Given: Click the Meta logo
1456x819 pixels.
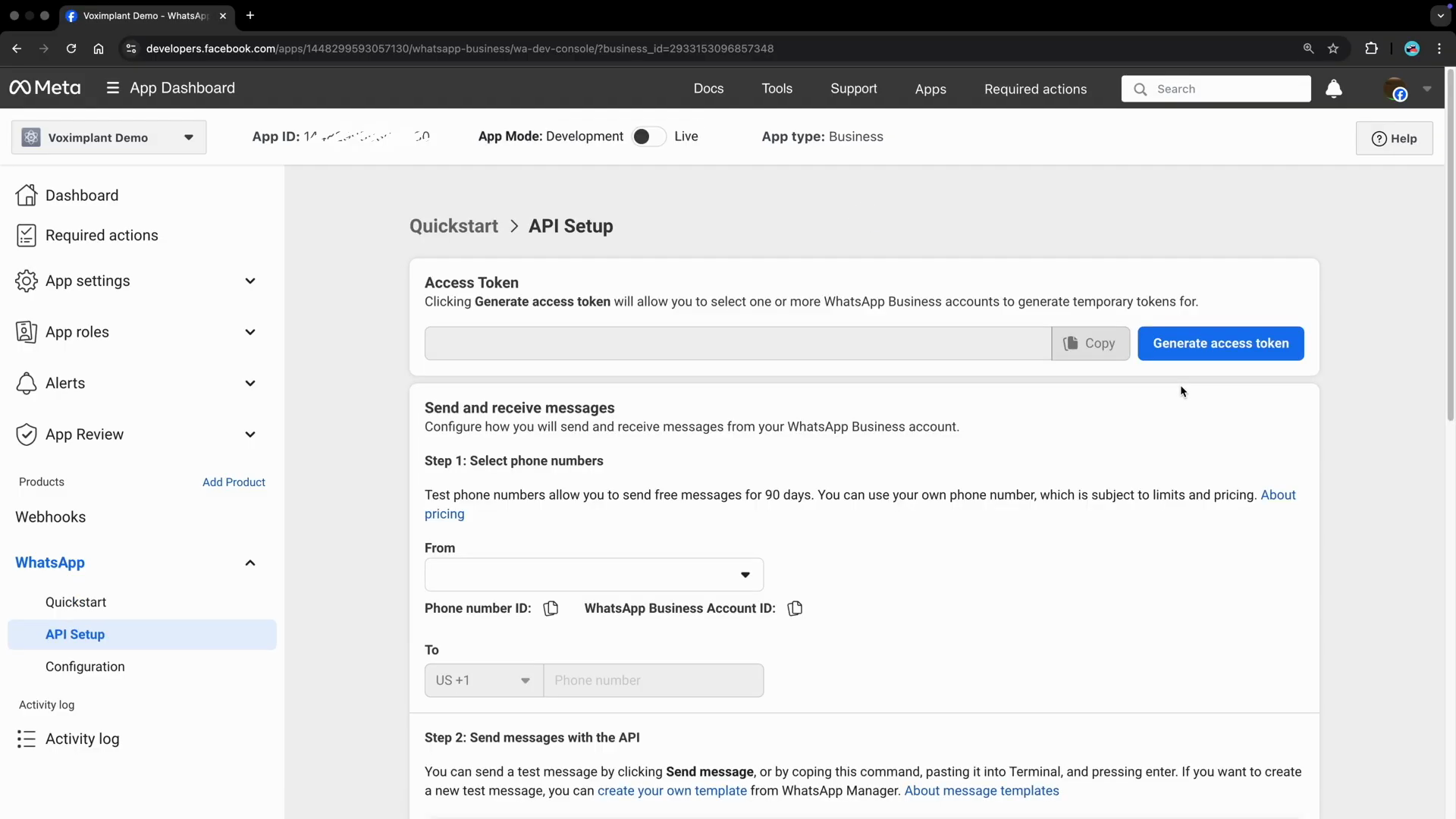Looking at the screenshot, I should 45,87.
